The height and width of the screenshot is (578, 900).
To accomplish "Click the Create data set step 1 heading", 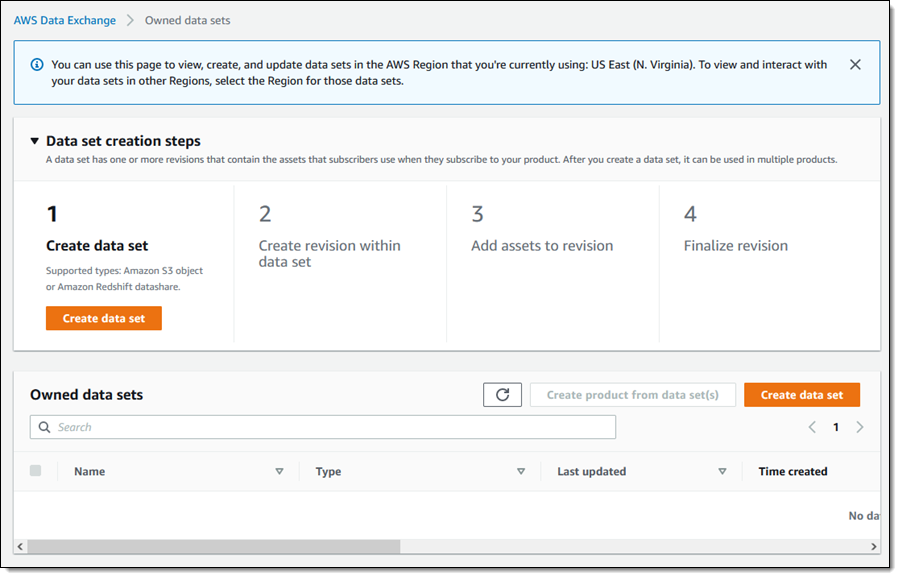I will point(97,246).
